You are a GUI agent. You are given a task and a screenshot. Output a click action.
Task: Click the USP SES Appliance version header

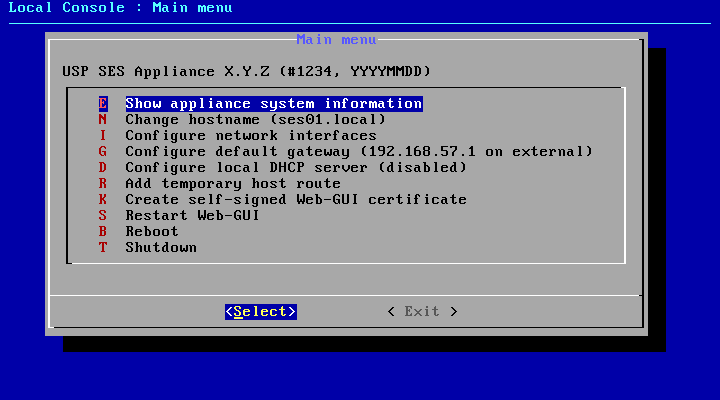tap(246, 72)
